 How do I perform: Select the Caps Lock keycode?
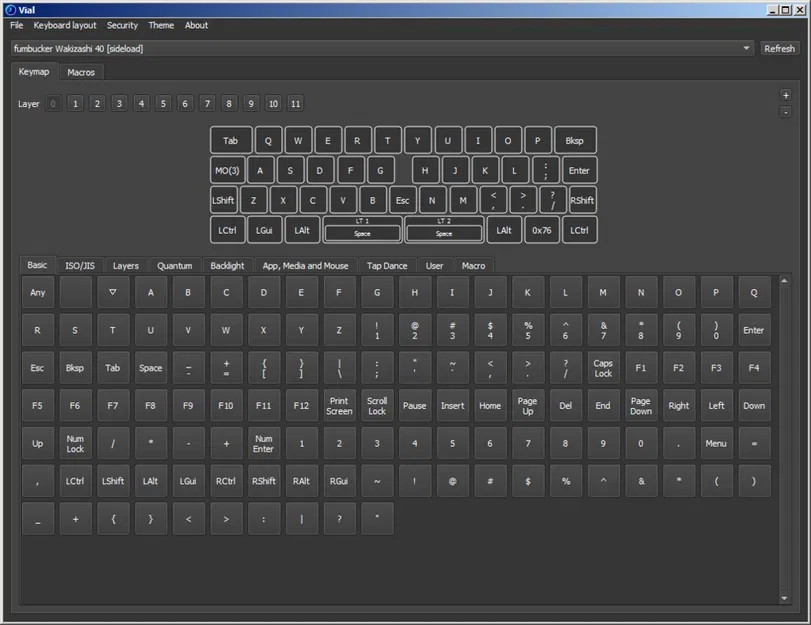coord(603,368)
